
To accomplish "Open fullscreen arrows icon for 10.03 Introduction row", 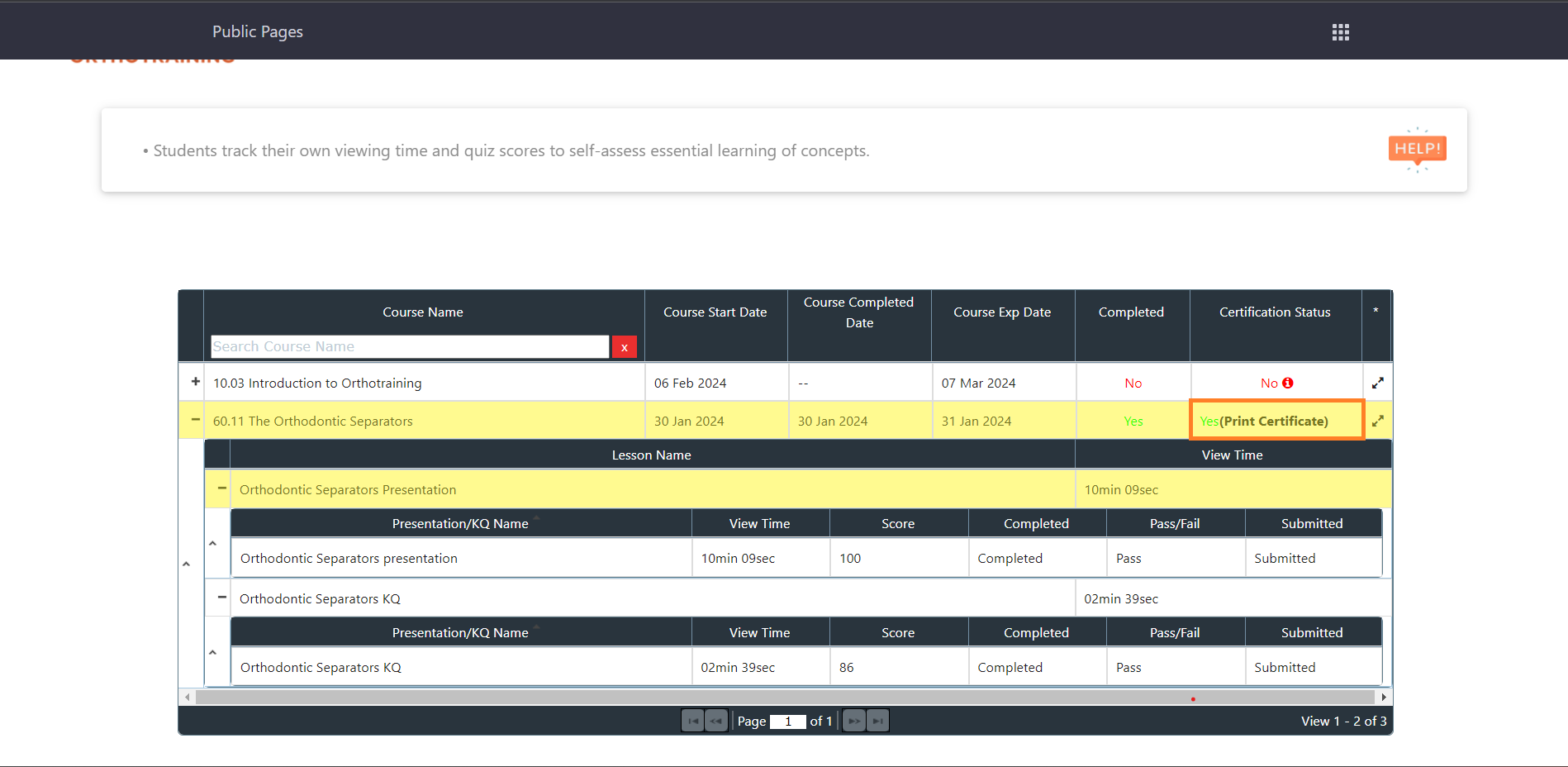I will pyautogui.click(x=1377, y=383).
